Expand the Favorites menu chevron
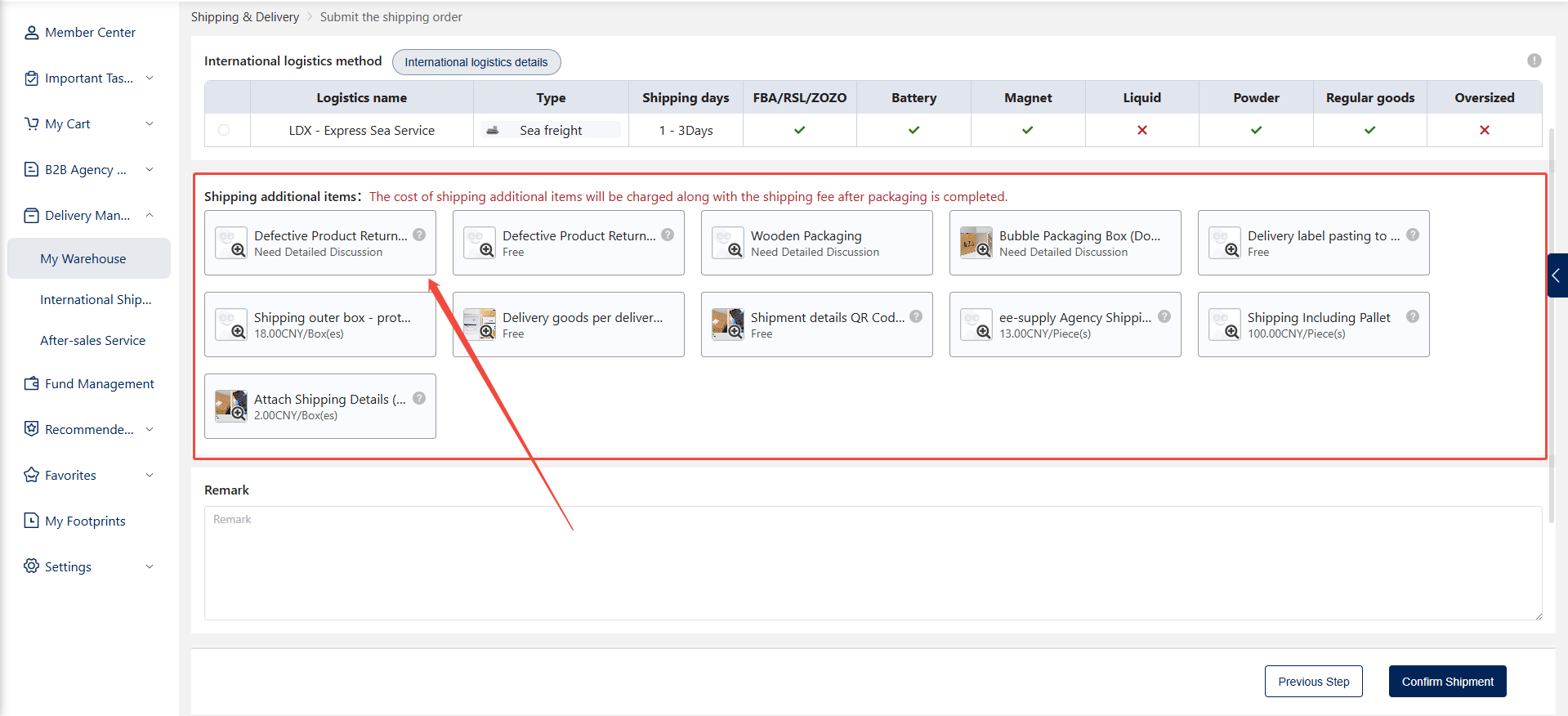 (x=150, y=475)
